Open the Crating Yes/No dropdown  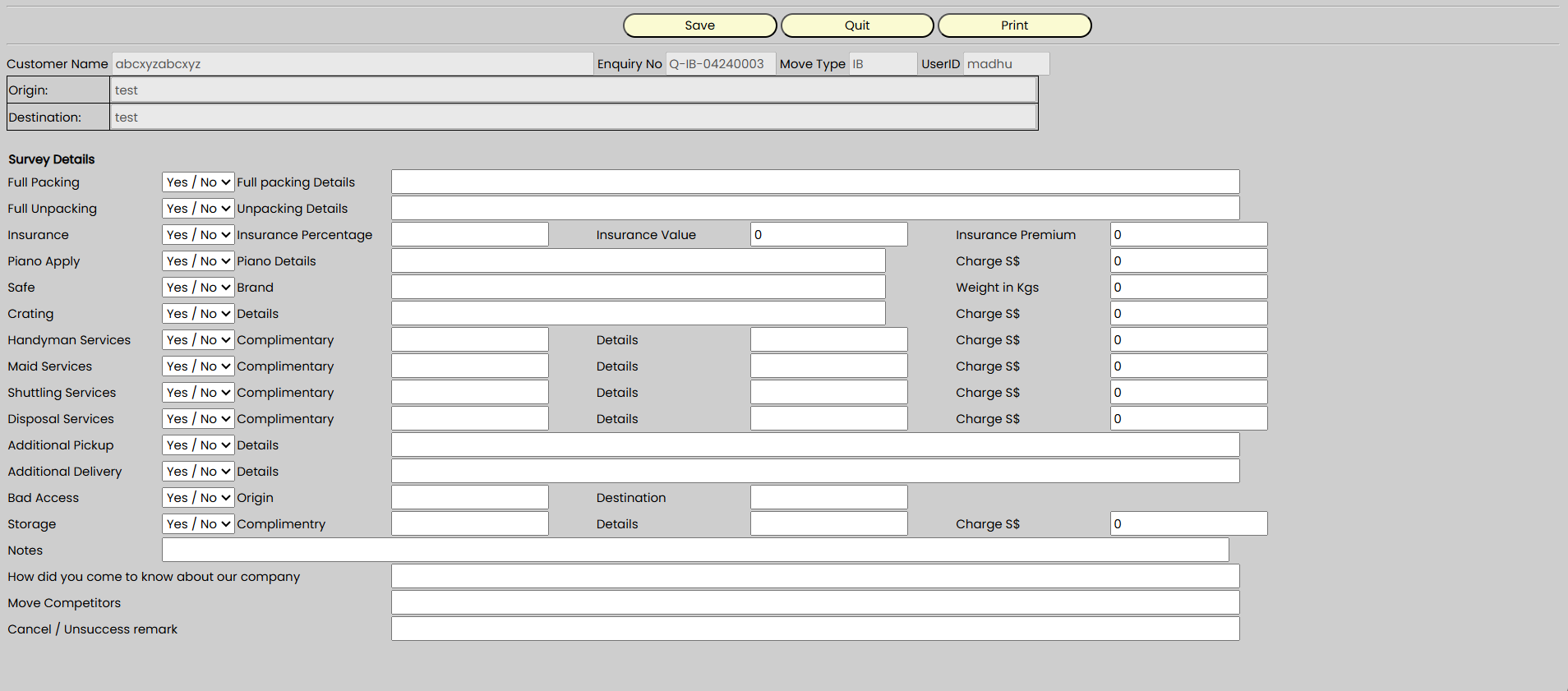pyautogui.click(x=198, y=314)
